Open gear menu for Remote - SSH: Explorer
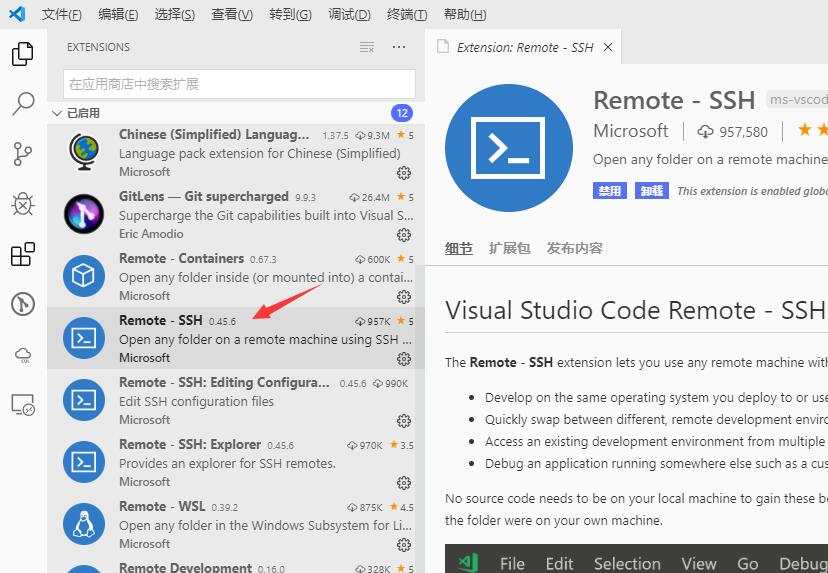828x573 pixels. (x=404, y=483)
